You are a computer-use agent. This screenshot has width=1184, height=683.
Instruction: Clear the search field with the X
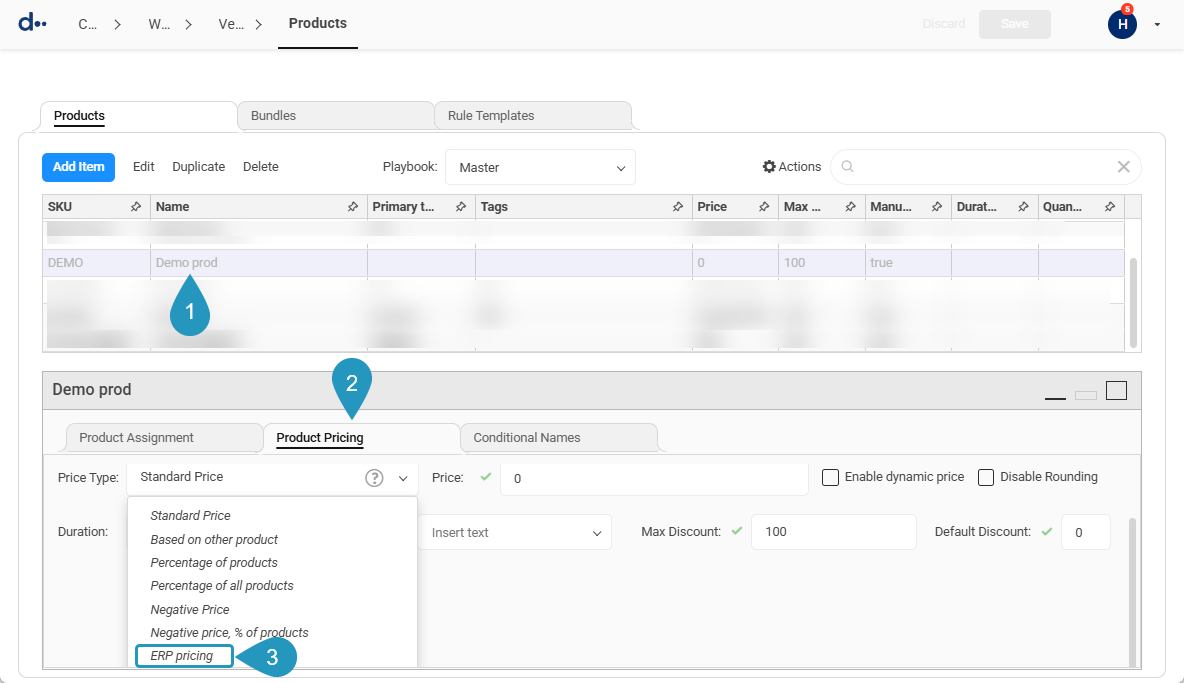pyautogui.click(x=1124, y=167)
